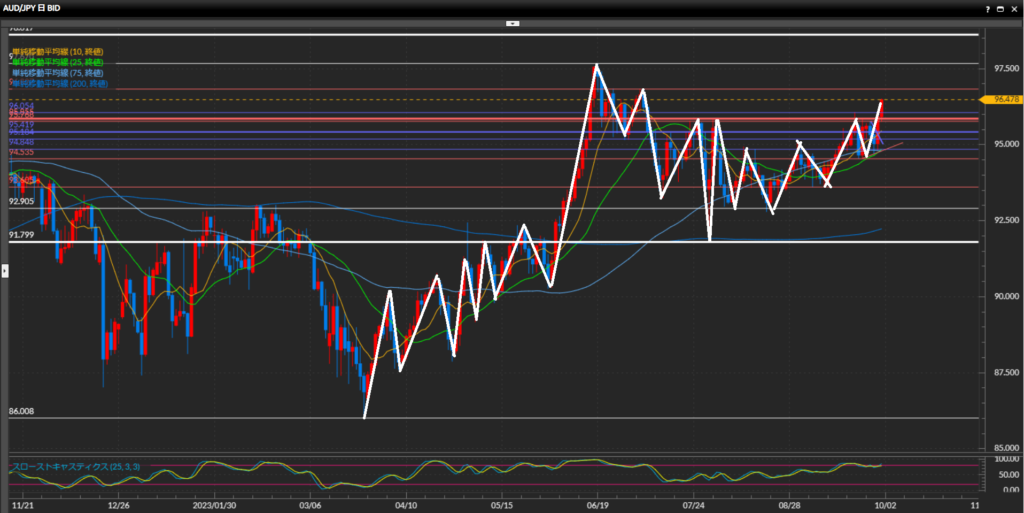Expand the left side panel handle
Viewport: 1024px width, 513px height.
point(4,270)
